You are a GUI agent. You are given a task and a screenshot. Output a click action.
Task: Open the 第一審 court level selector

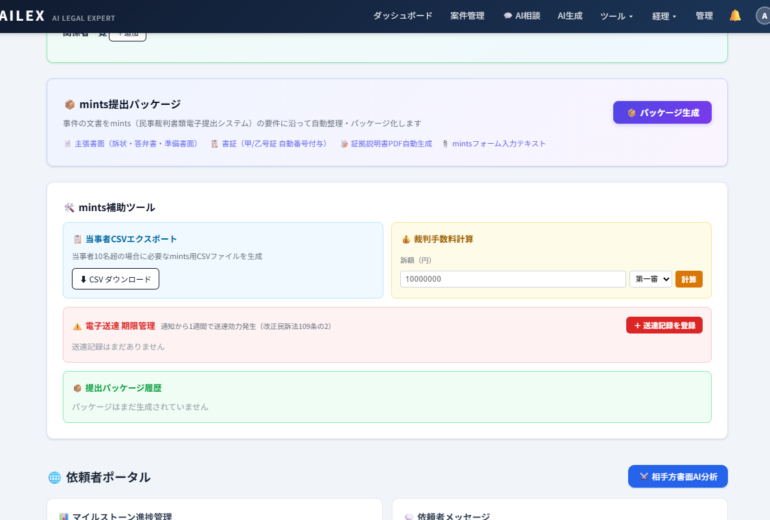(650, 279)
